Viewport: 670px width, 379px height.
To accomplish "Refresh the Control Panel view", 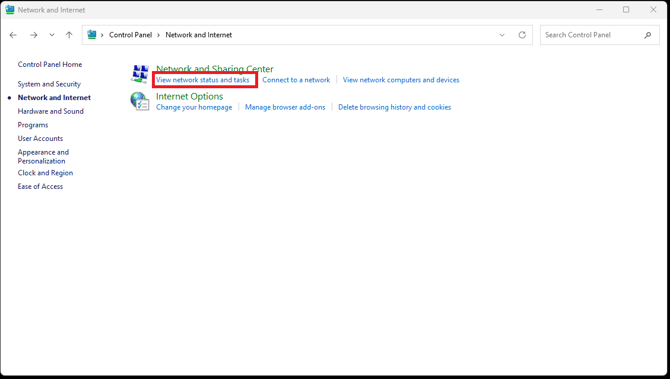I will click(x=522, y=35).
